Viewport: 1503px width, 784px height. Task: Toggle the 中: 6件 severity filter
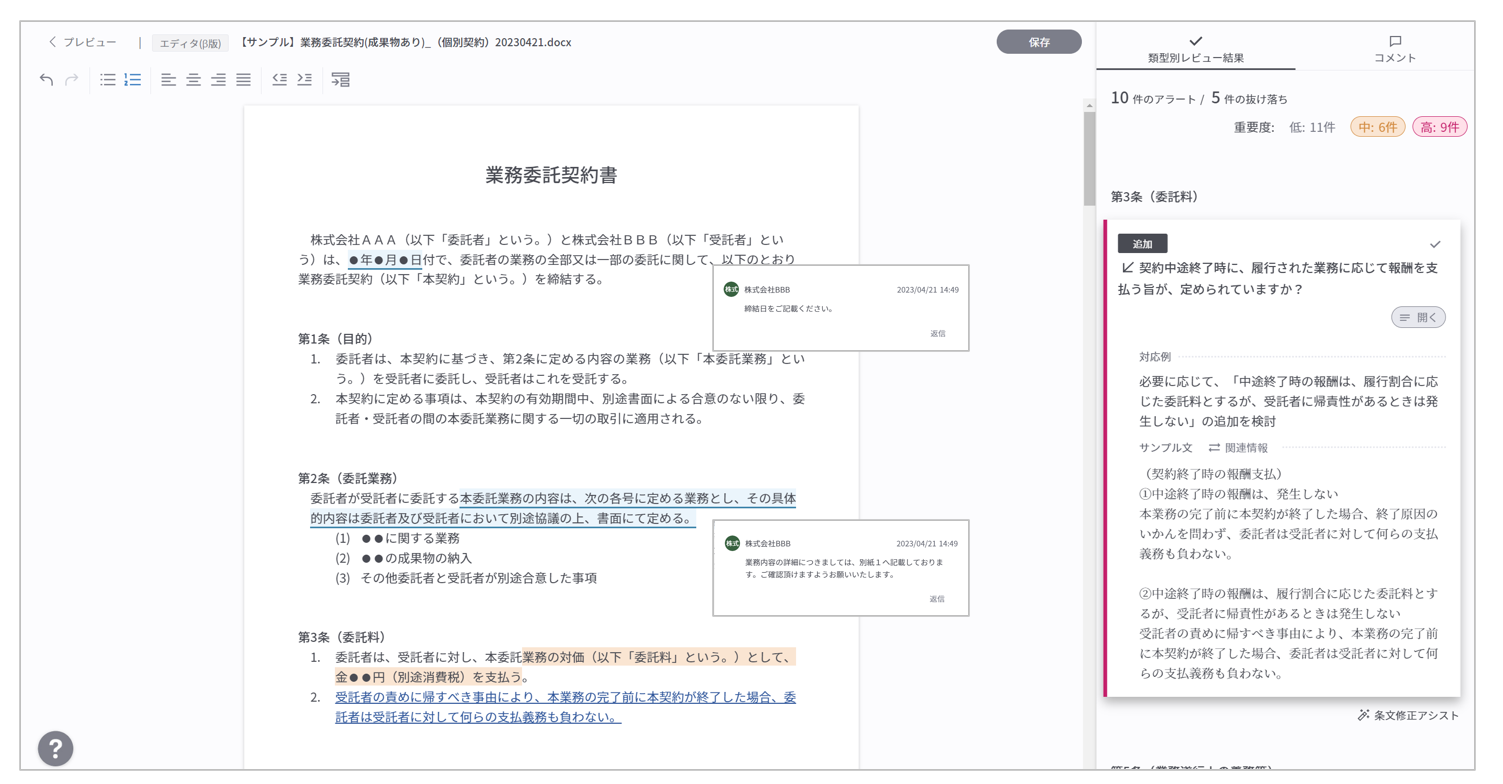pos(1377,127)
